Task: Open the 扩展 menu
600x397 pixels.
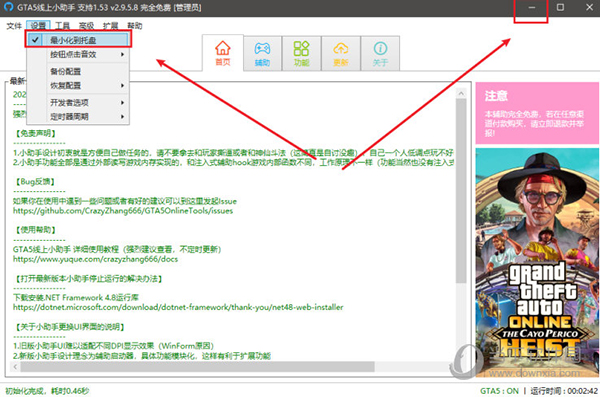Action: pos(111,26)
